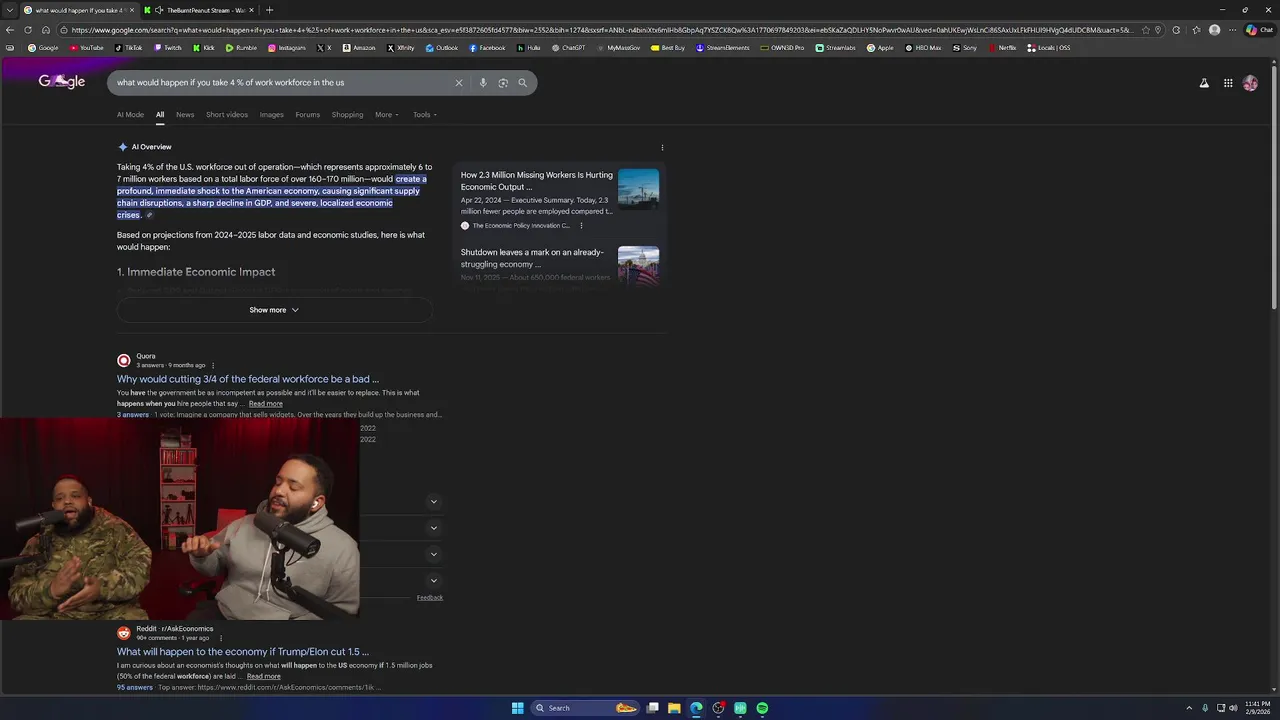Click the Feedback link
The height and width of the screenshot is (720, 1280).
[430, 598]
